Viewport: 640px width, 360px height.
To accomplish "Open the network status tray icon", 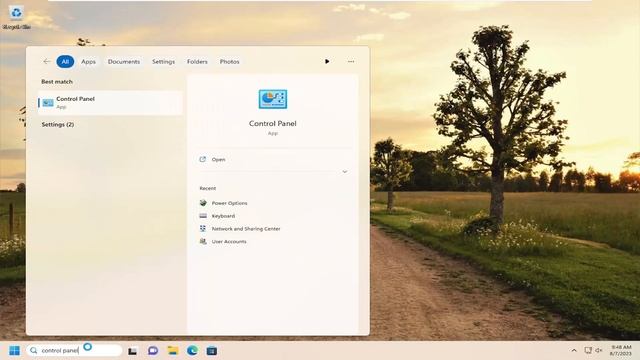I will click(x=588, y=350).
